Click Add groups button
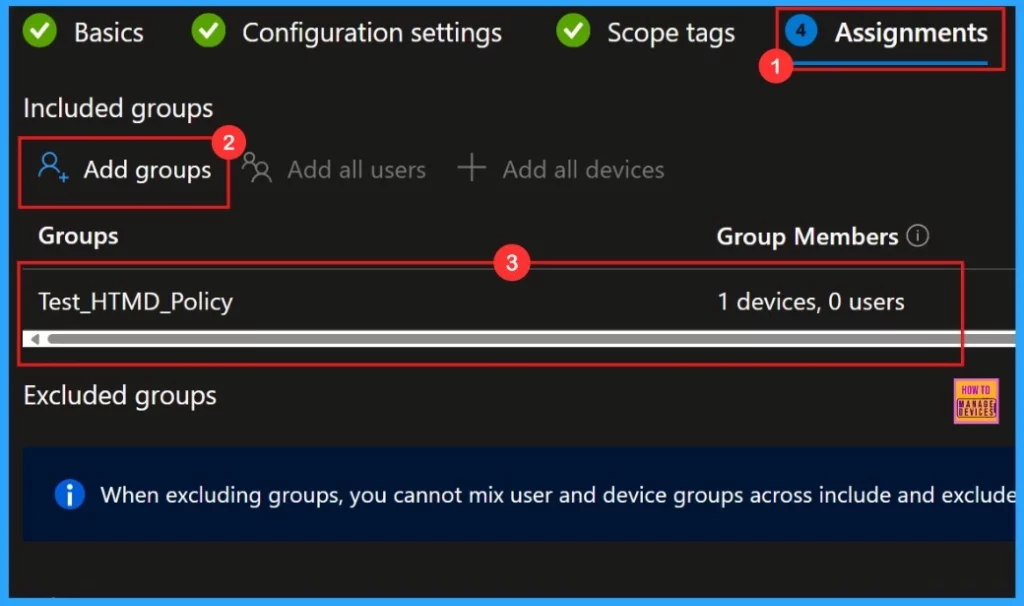The image size is (1024, 606). [x=124, y=170]
